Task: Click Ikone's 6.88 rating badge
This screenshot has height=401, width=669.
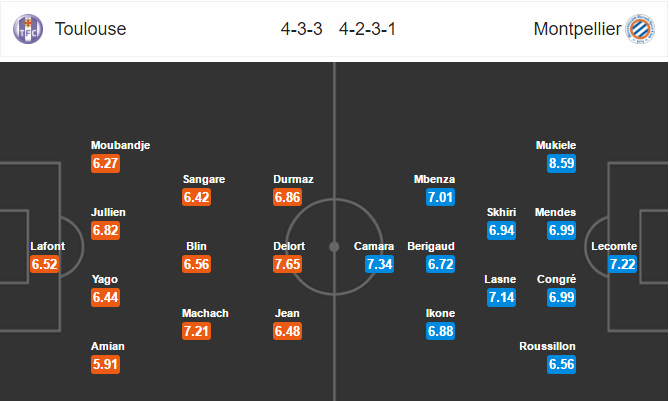Action: (x=440, y=331)
